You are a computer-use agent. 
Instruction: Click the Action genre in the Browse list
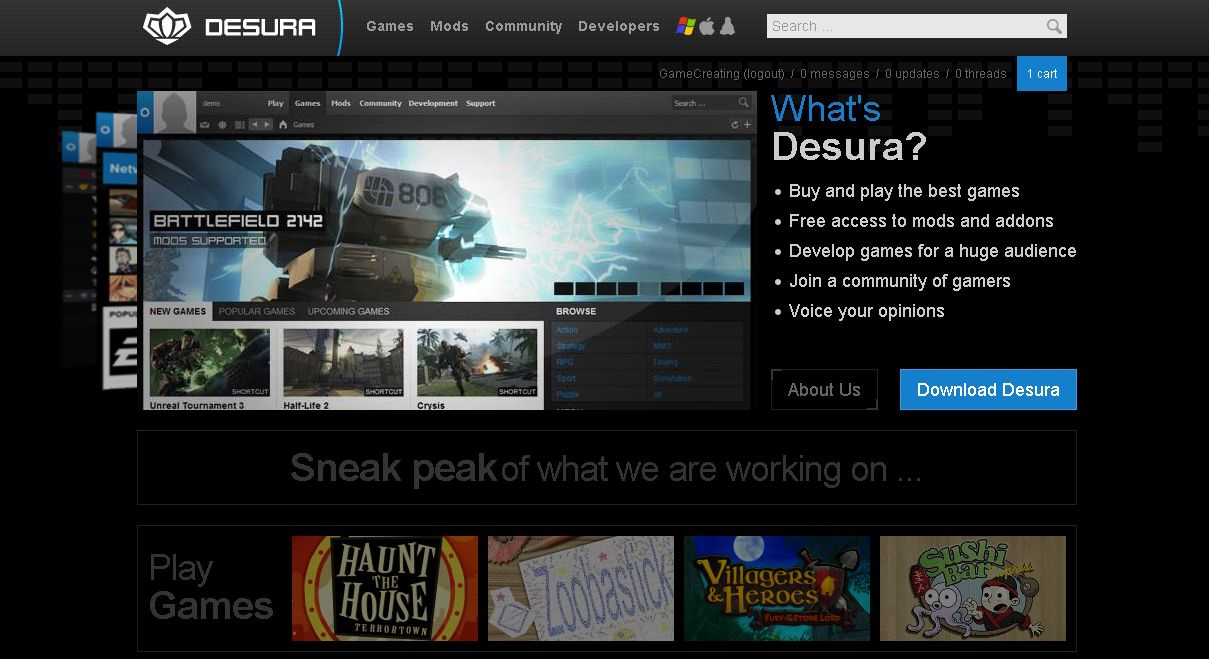point(567,330)
